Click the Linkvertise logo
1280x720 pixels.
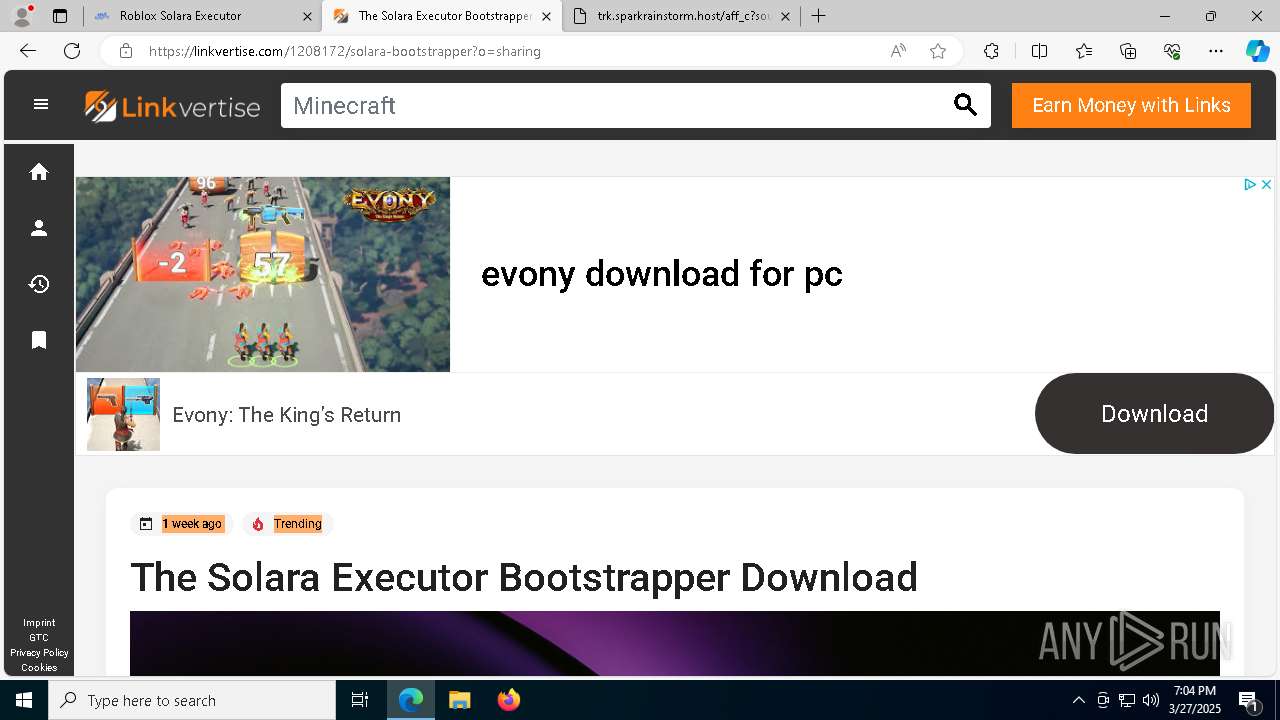coord(172,106)
